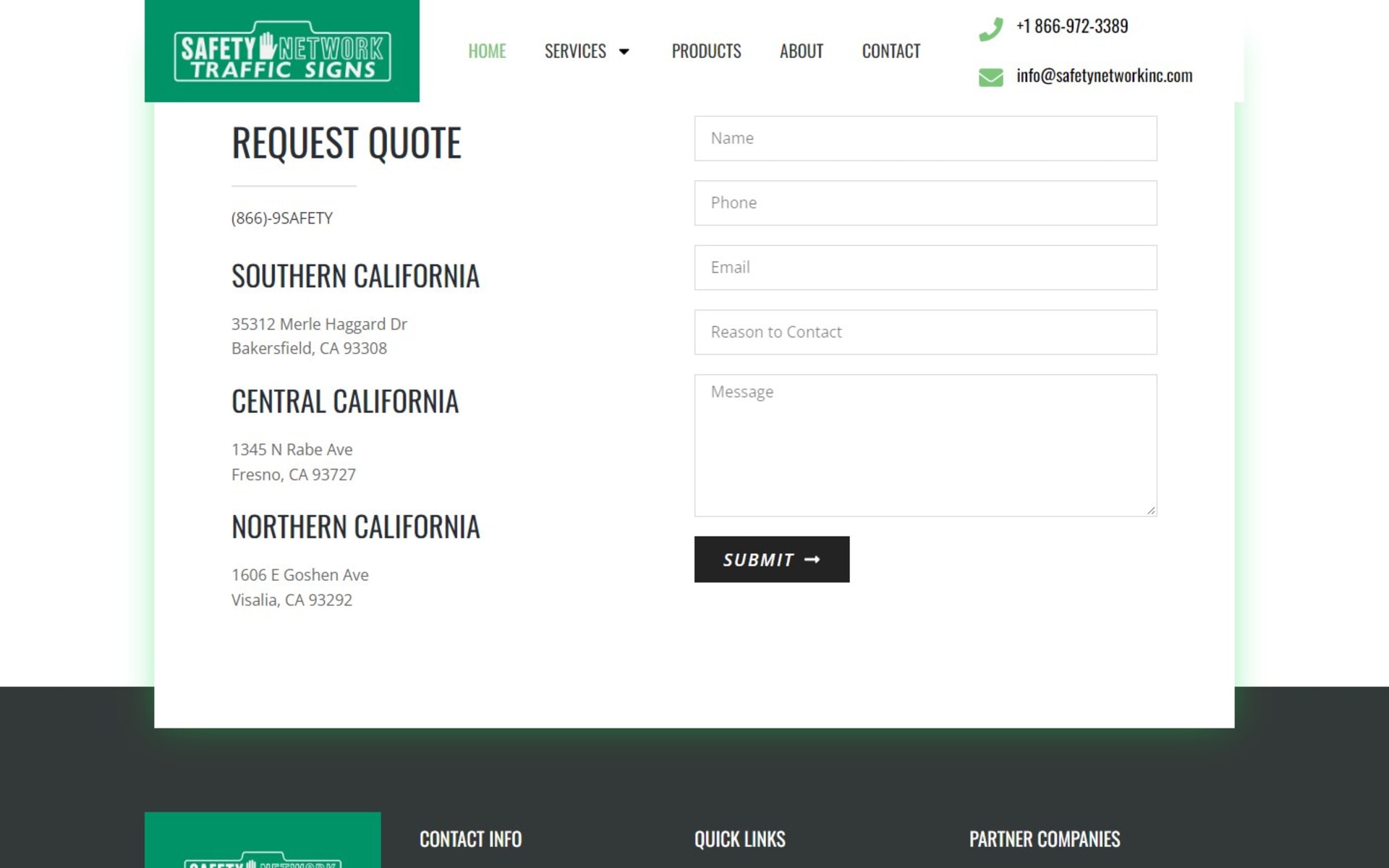1389x868 pixels.
Task: Click the 35312 Merle Haggard Dr address
Action: tap(319, 324)
